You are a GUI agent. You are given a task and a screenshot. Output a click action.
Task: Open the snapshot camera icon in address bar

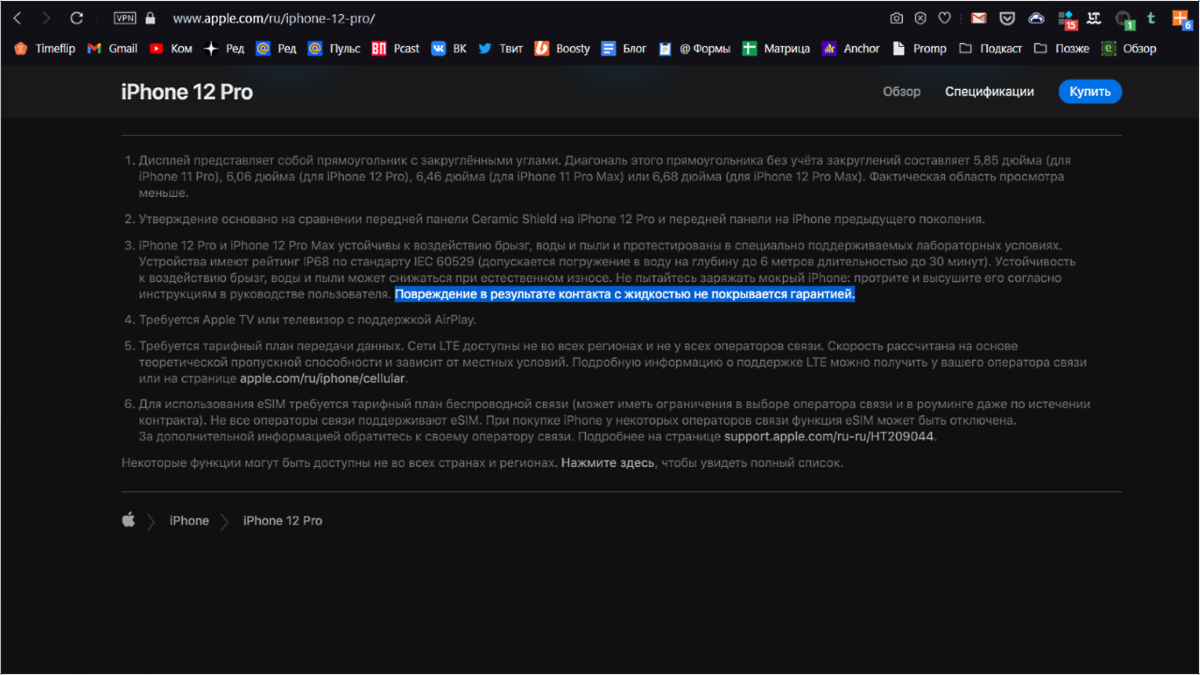897,18
